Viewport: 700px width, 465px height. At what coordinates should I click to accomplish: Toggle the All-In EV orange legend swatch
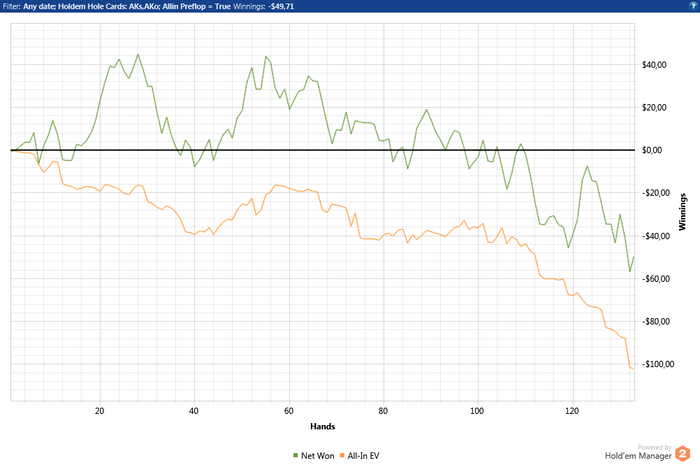tap(342, 456)
